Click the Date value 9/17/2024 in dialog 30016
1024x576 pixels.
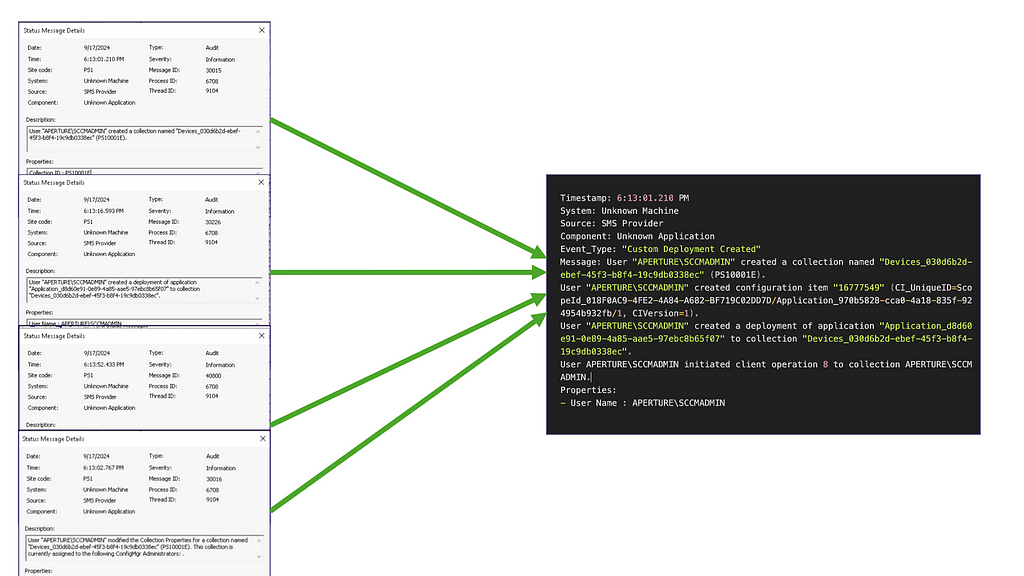point(96,456)
